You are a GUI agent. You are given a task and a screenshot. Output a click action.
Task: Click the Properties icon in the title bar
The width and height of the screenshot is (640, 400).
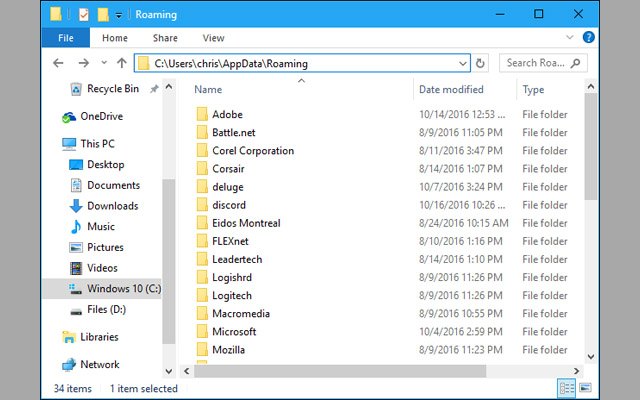(82, 14)
